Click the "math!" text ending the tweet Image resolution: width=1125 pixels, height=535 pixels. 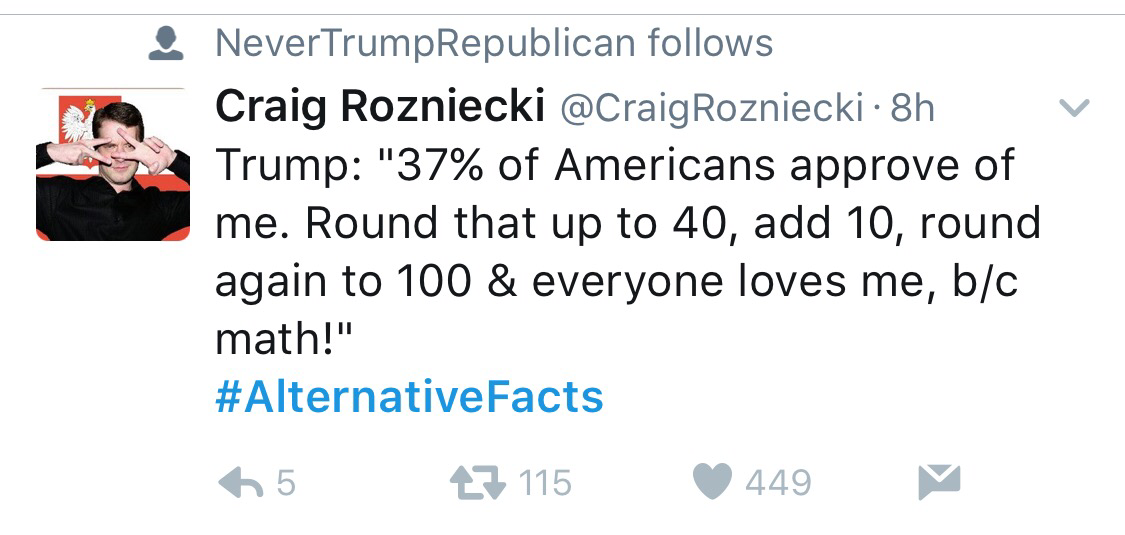286,339
